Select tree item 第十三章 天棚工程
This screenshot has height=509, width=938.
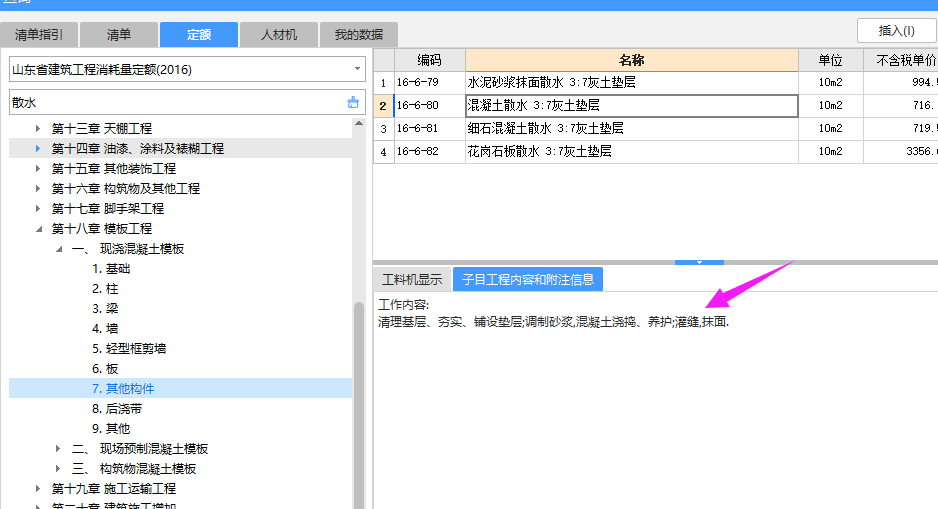pos(102,128)
